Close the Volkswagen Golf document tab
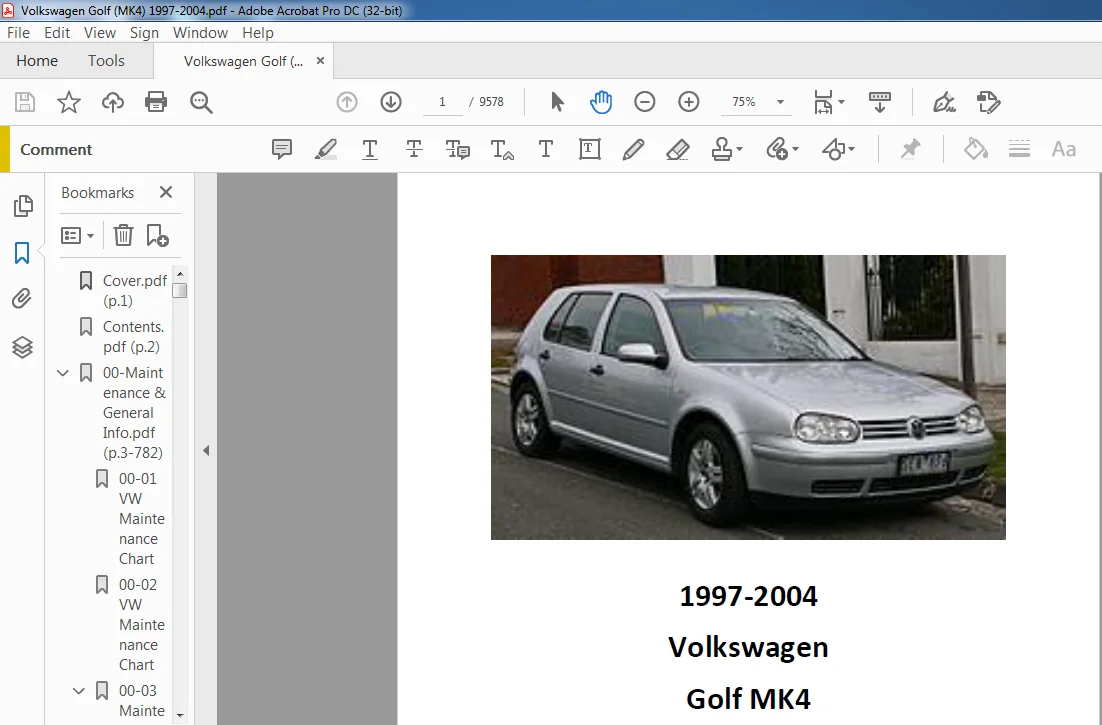This screenshot has width=1102, height=725. (x=320, y=61)
